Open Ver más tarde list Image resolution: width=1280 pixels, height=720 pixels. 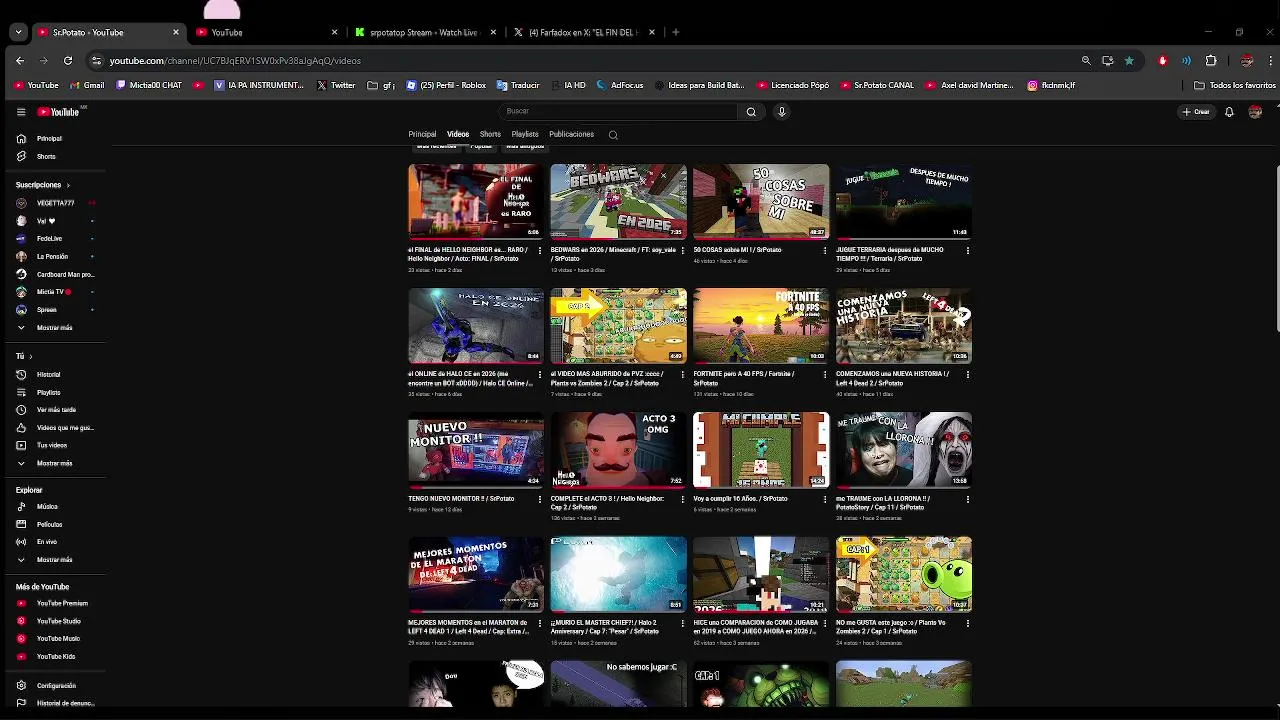coord(56,410)
